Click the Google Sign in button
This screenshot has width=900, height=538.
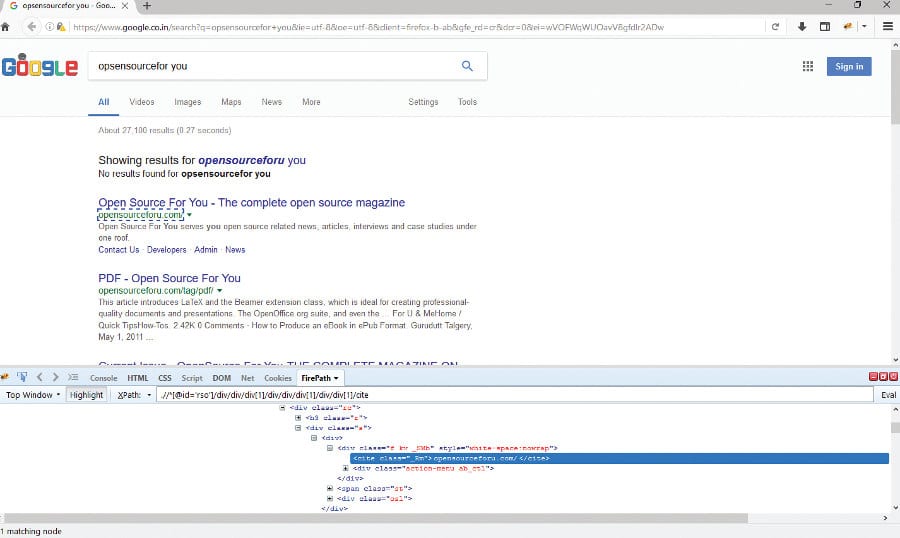click(849, 66)
